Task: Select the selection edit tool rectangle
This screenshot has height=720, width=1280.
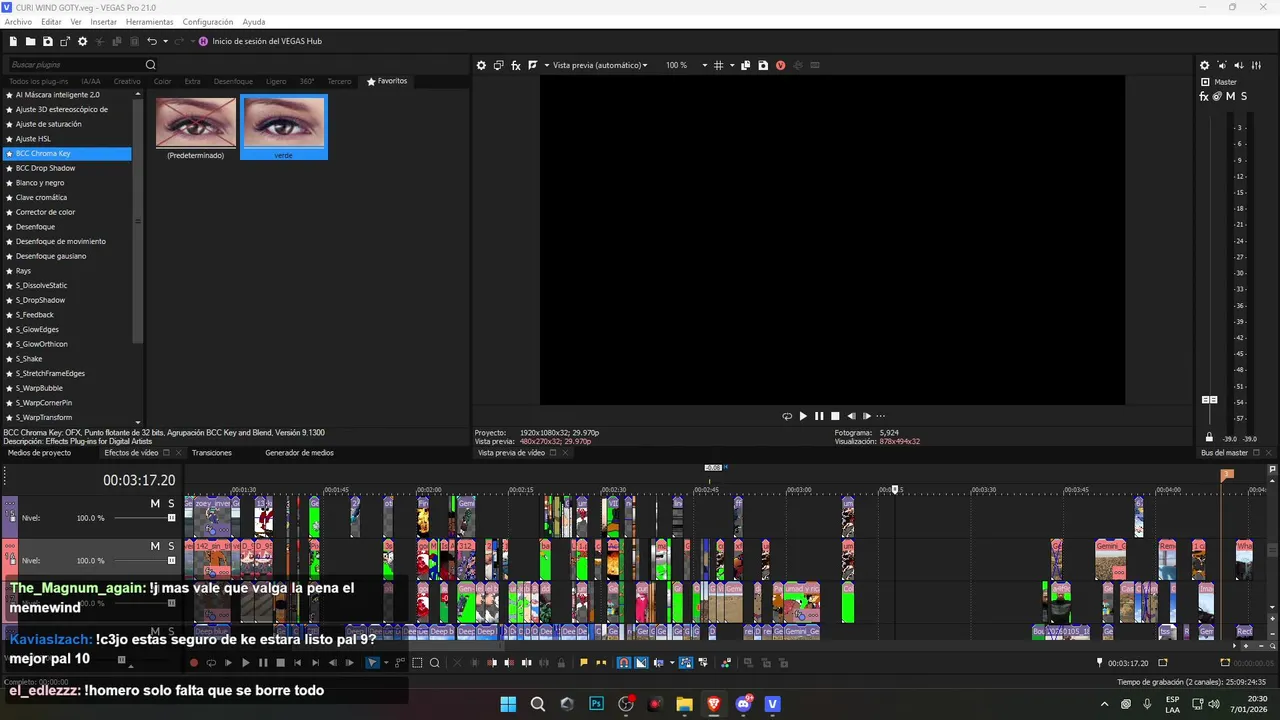Action: tap(416, 662)
